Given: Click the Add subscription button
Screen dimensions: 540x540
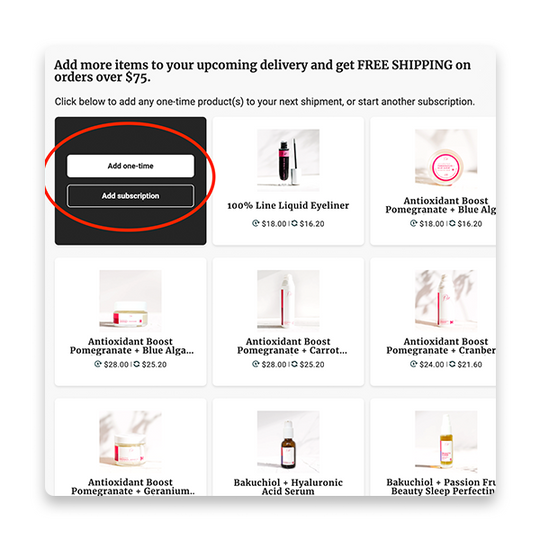Looking at the screenshot, I should [131, 196].
